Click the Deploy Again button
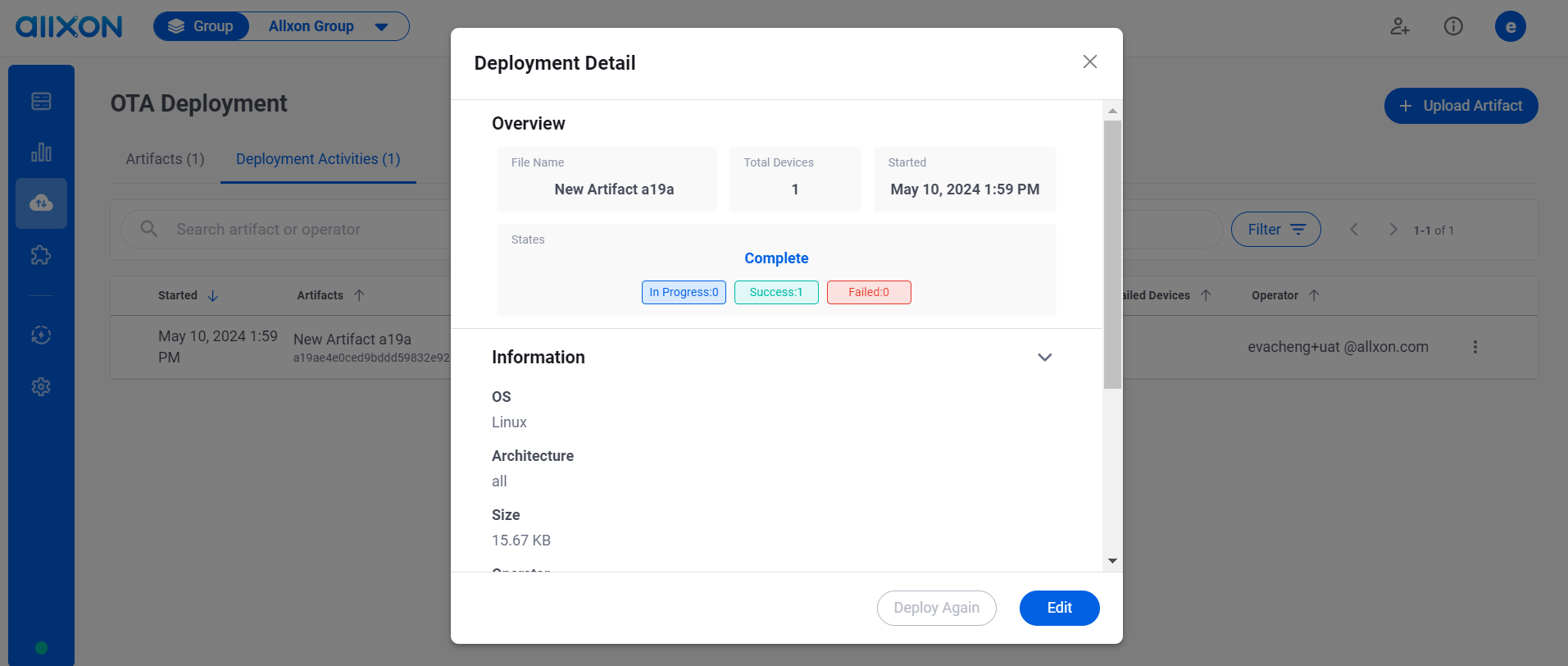The image size is (1568, 666). click(937, 608)
